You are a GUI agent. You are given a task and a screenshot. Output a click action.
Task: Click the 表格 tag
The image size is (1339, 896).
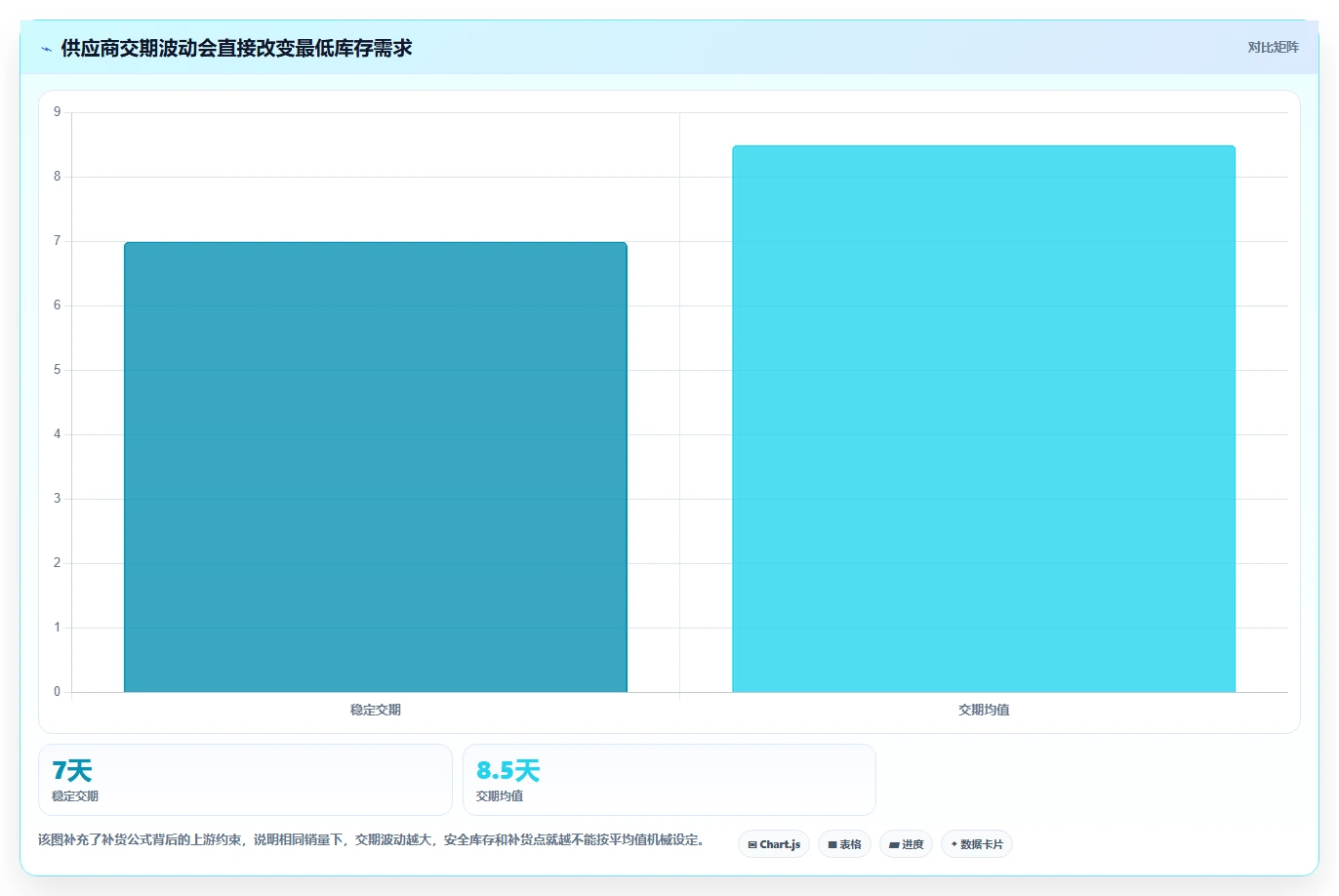[x=844, y=844]
